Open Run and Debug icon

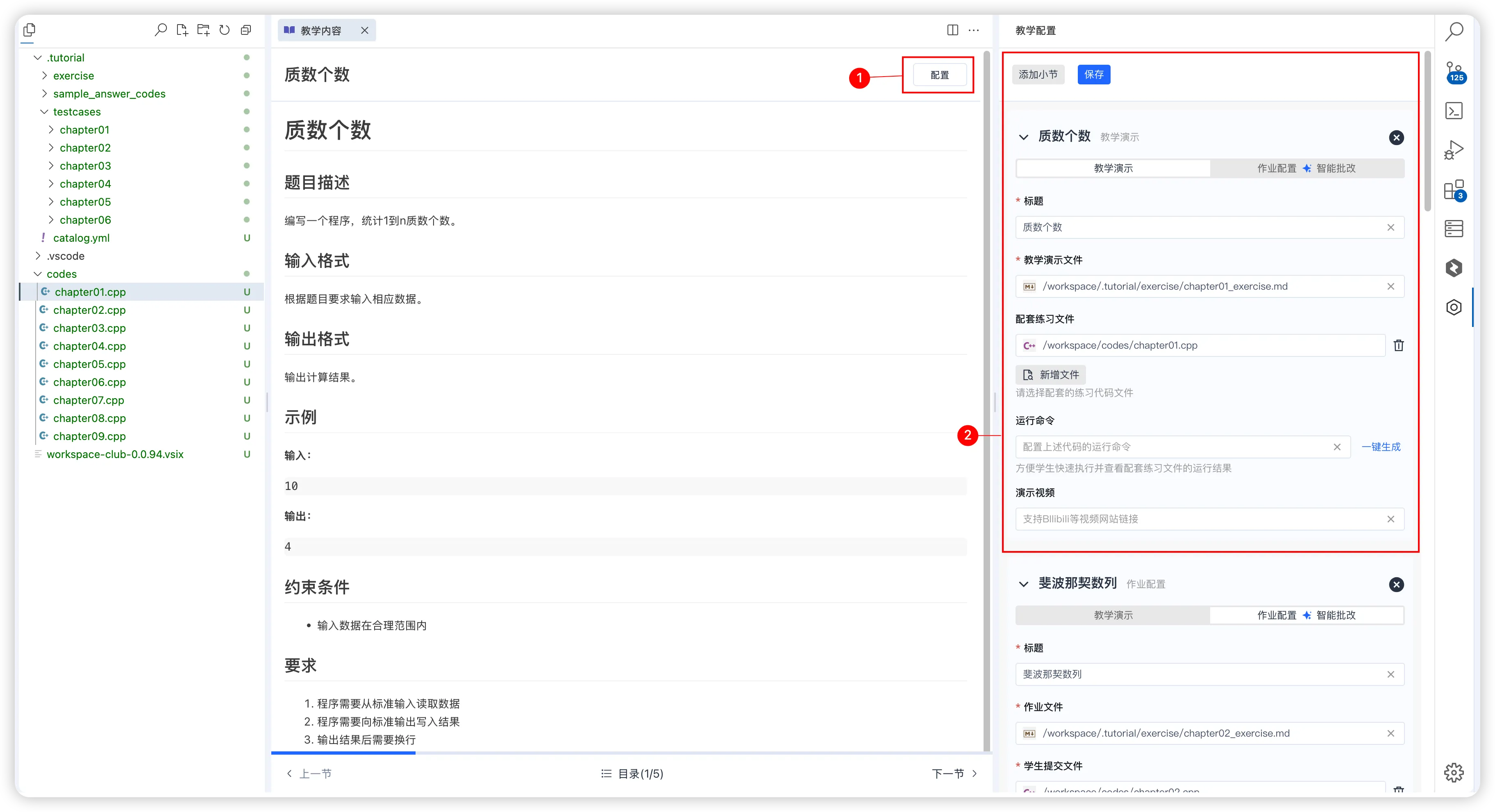(x=1453, y=150)
